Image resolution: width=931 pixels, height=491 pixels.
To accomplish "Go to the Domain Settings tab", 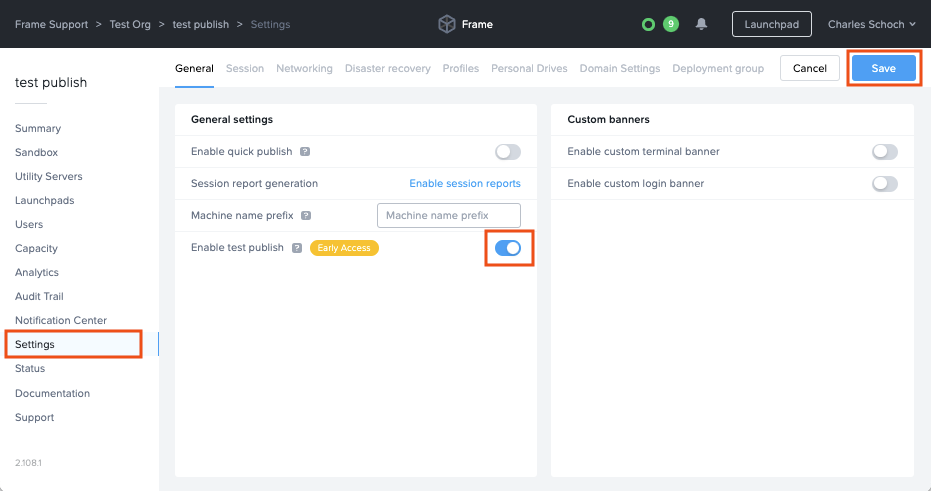I will (620, 68).
